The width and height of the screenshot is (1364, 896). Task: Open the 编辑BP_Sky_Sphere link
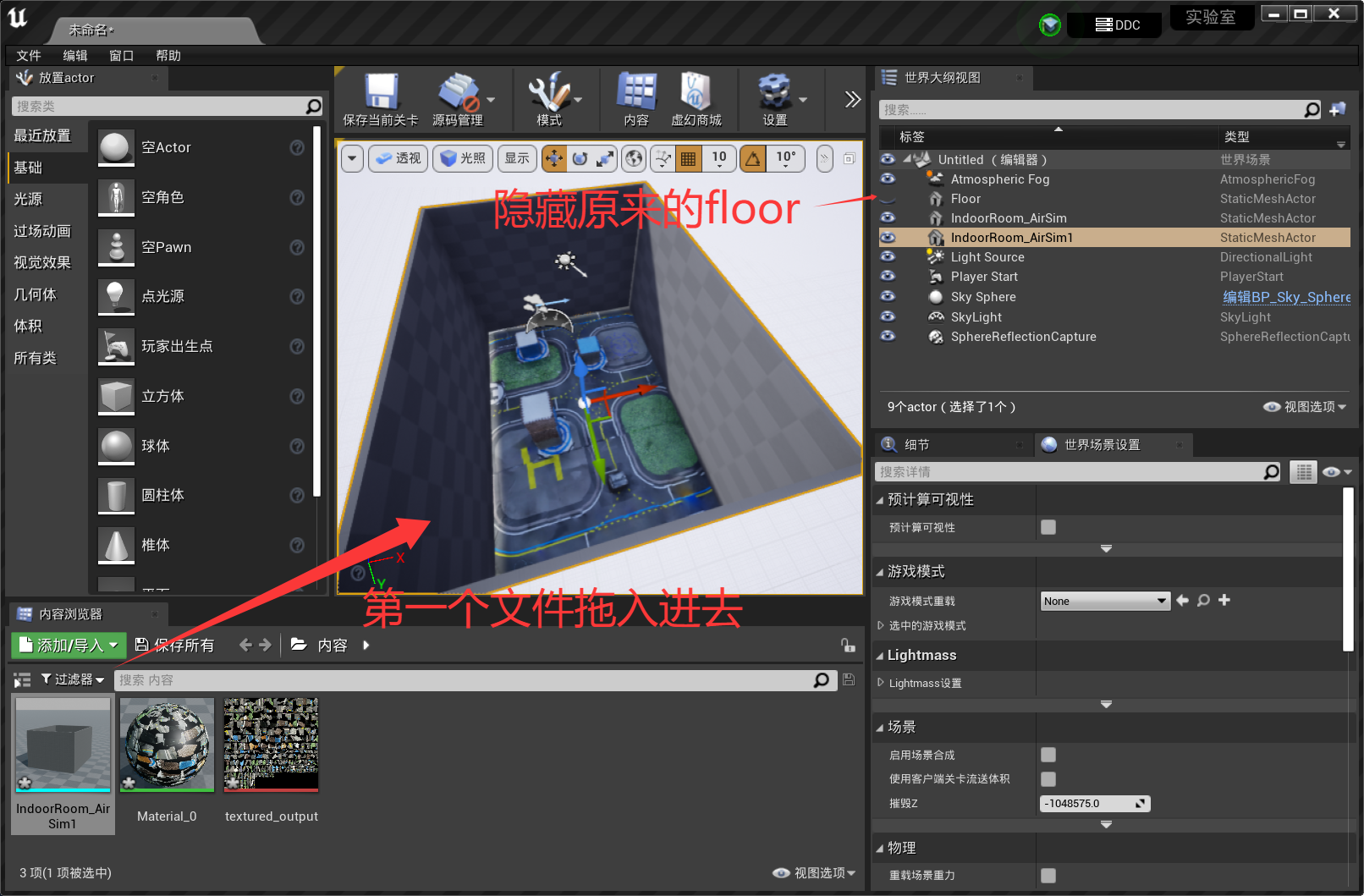coord(1286,297)
